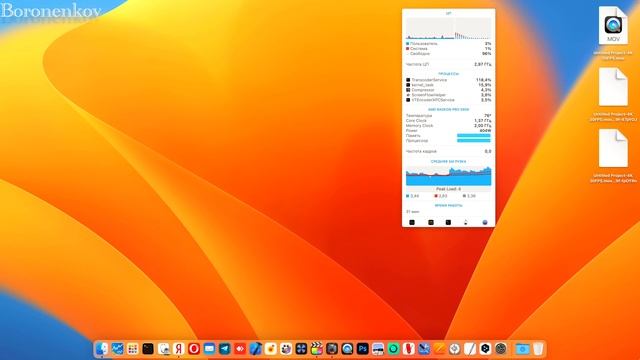Open Final Cut Pro clapperboard icon
The height and width of the screenshot is (360, 640).
316,349
